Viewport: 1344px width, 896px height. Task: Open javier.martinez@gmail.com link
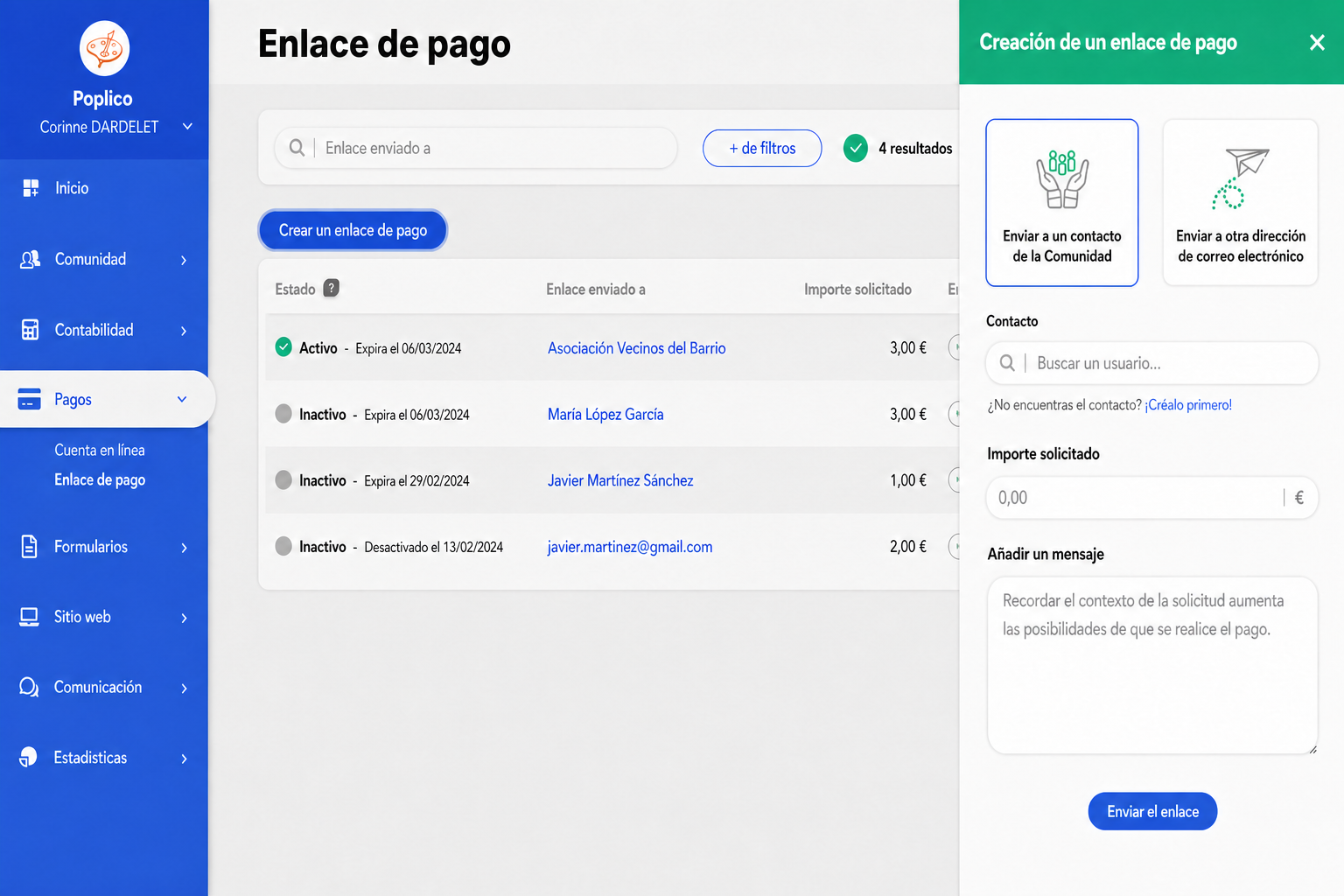click(x=630, y=547)
